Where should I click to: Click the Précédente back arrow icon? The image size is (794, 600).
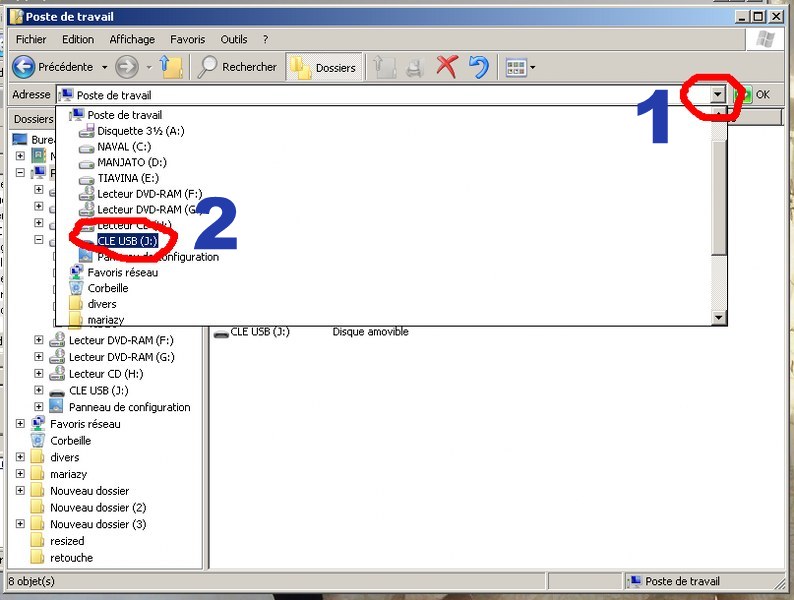tap(24, 67)
